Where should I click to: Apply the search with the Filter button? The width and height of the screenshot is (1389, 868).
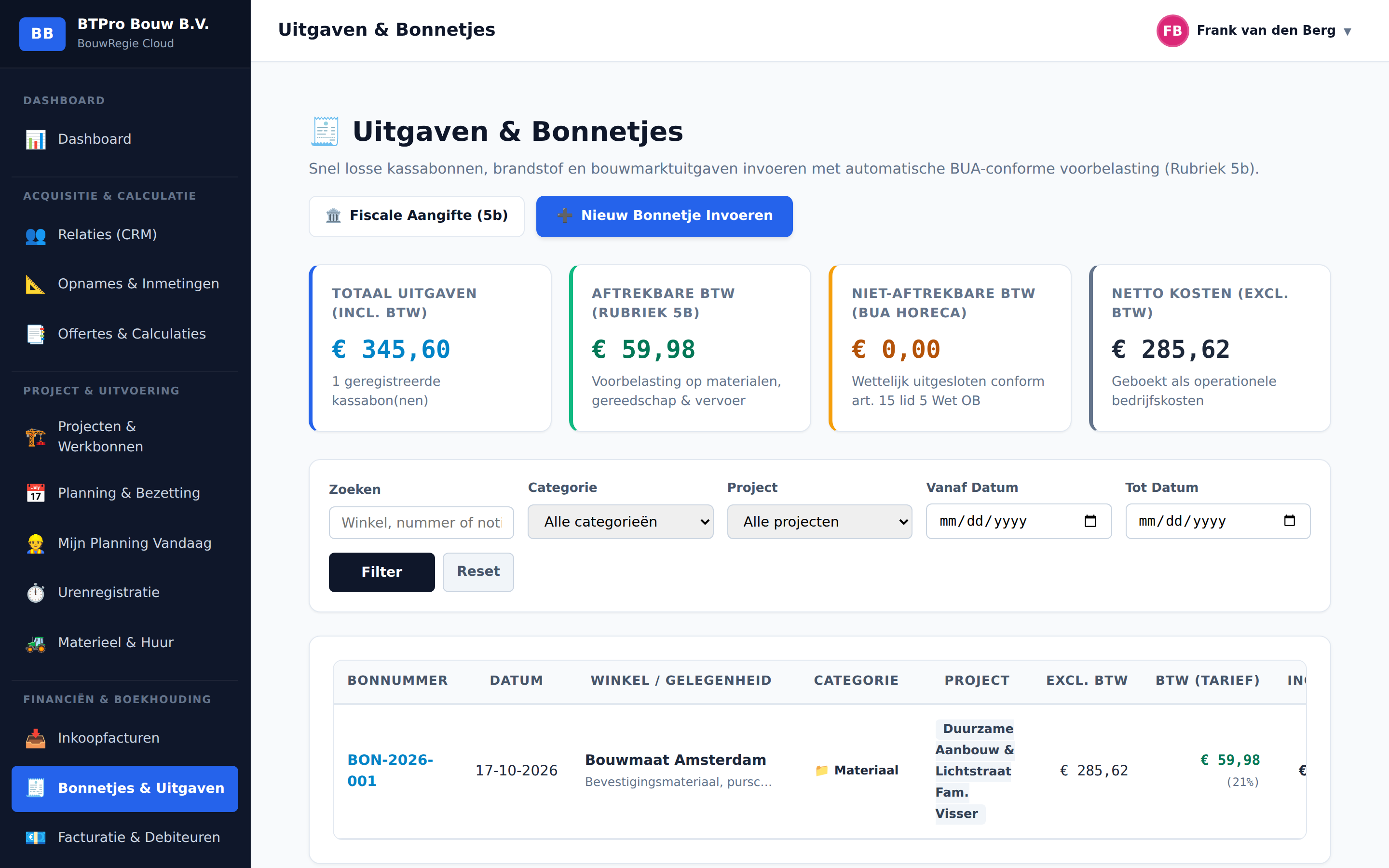click(x=381, y=572)
